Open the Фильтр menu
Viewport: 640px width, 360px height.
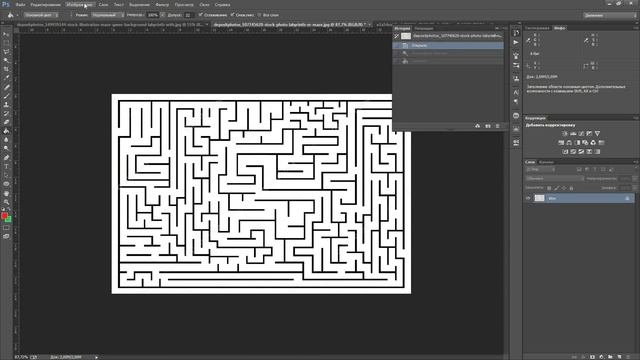click(162, 4)
